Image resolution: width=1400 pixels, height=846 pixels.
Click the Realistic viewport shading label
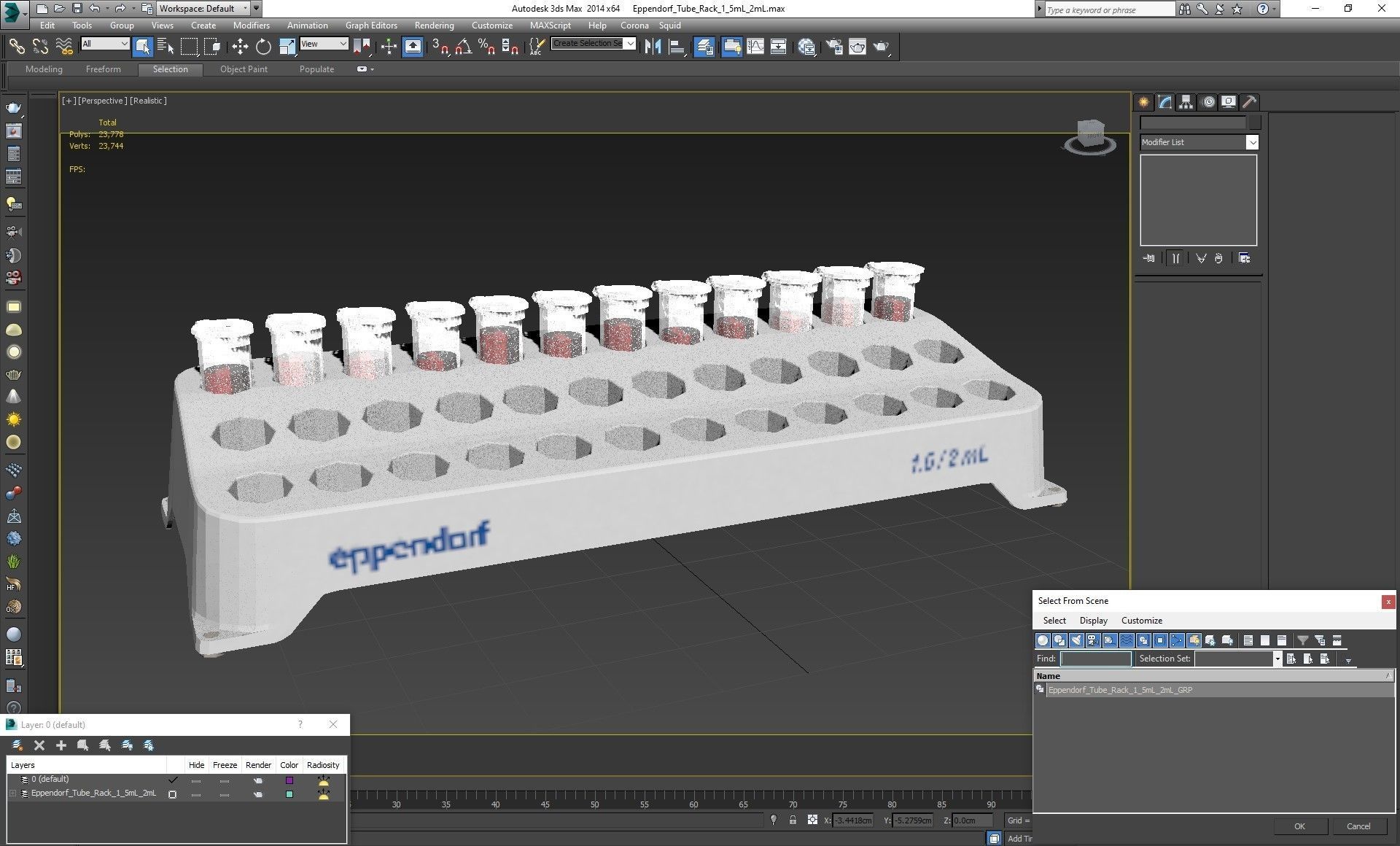148,101
